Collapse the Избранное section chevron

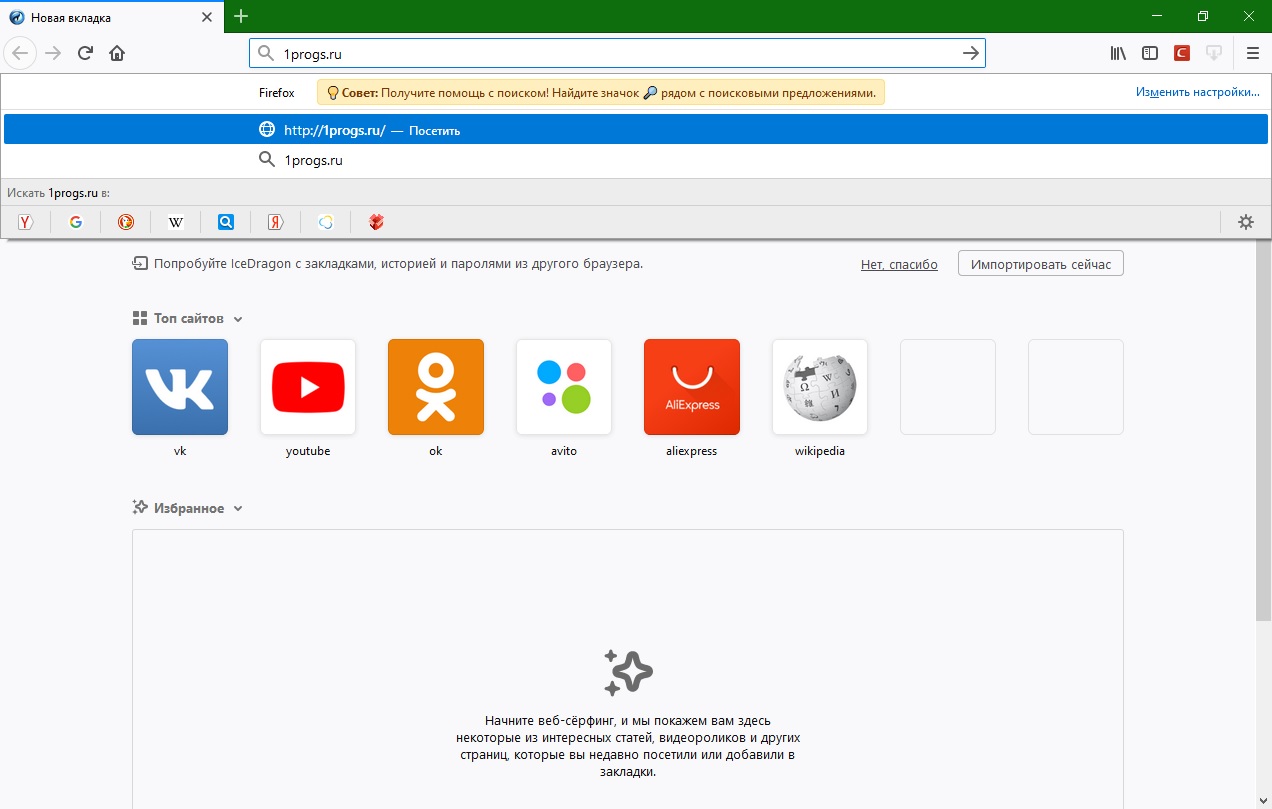click(238, 509)
